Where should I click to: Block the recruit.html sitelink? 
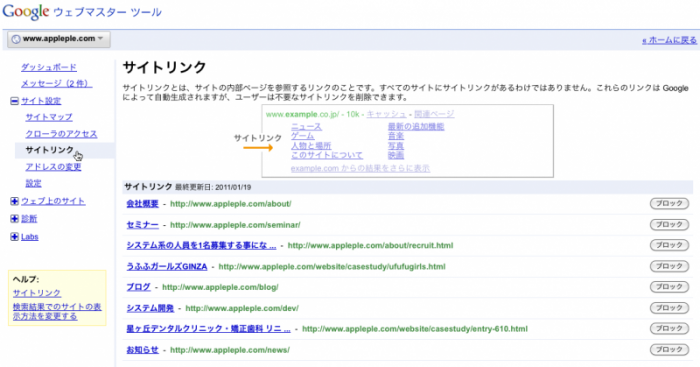point(669,245)
